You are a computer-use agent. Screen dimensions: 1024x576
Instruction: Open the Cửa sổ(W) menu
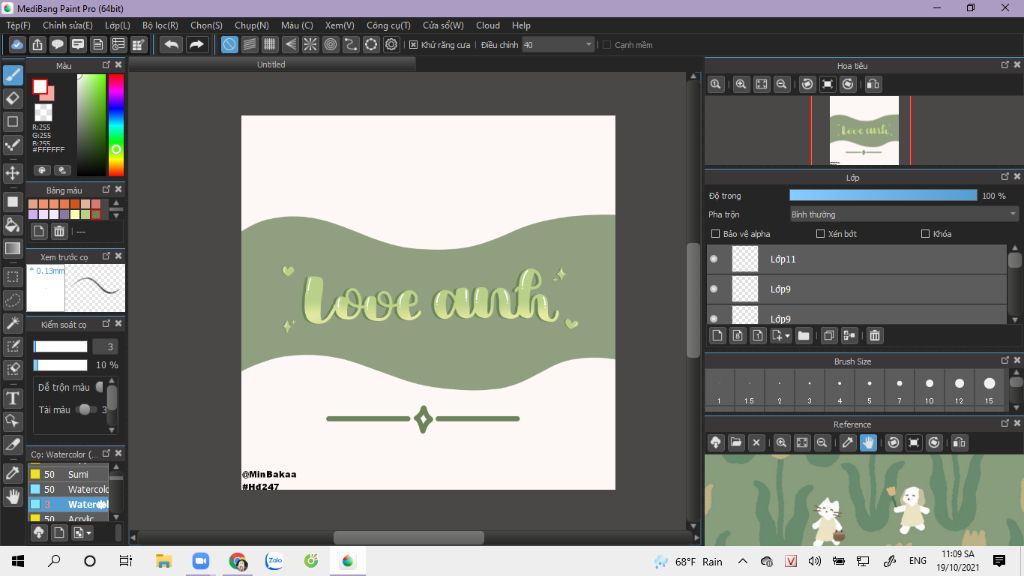(x=443, y=25)
